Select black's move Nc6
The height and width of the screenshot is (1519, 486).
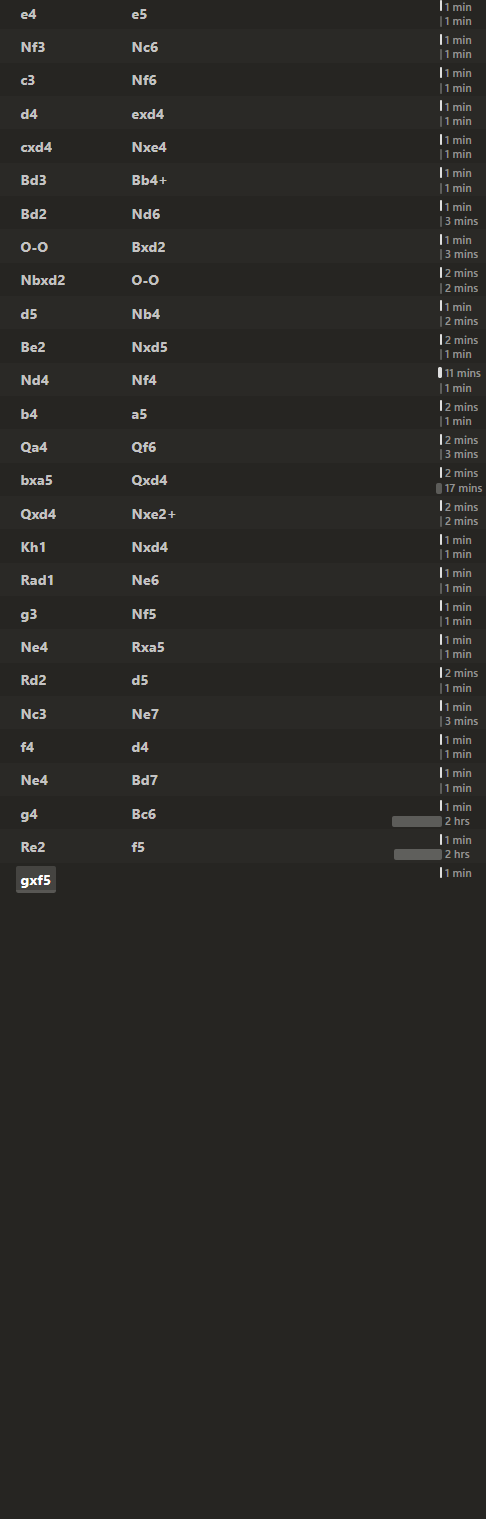(144, 47)
